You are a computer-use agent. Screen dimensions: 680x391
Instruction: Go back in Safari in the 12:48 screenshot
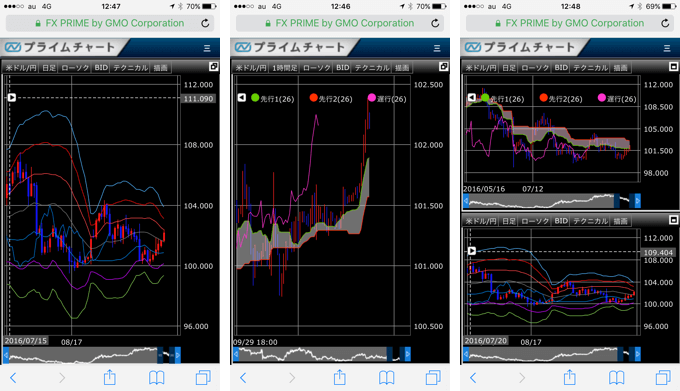click(x=473, y=378)
